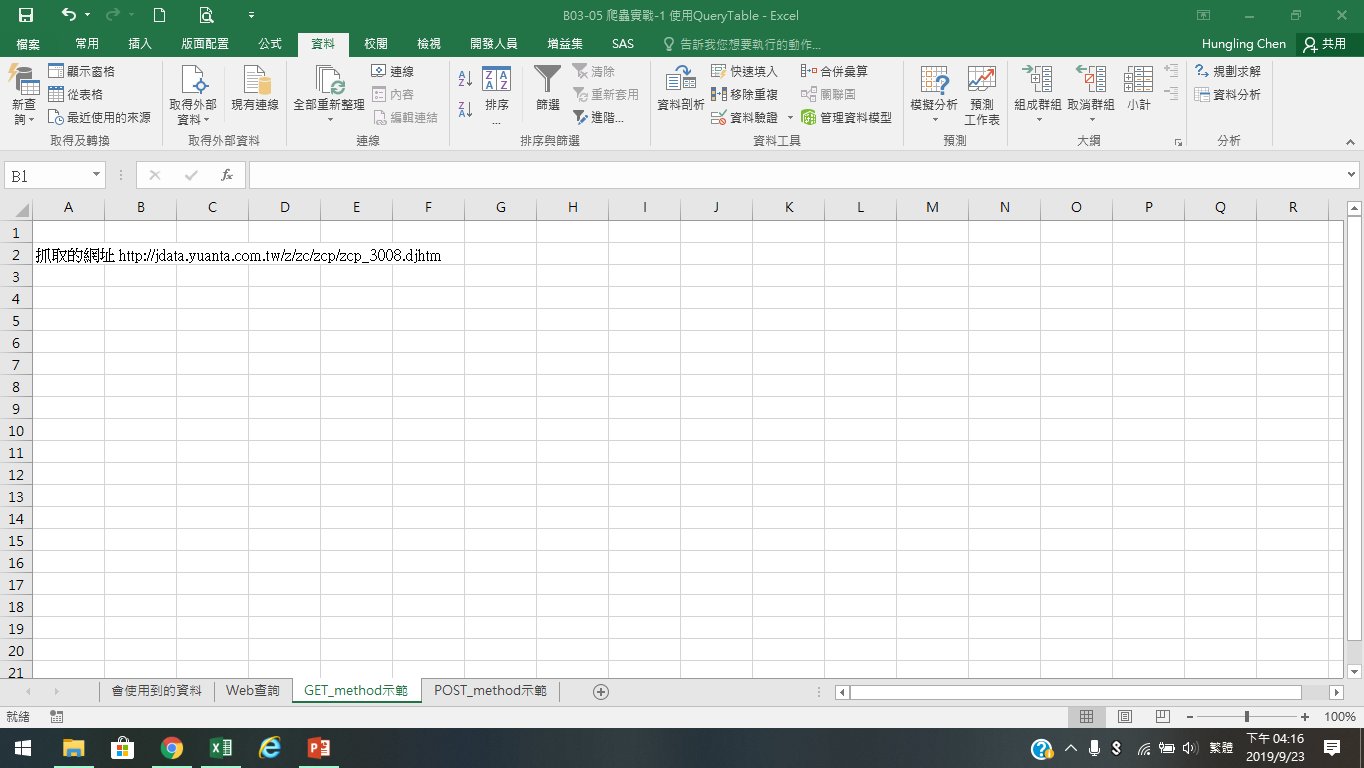
Task: Click the 共用 (Share) button
Action: pos(1325,44)
